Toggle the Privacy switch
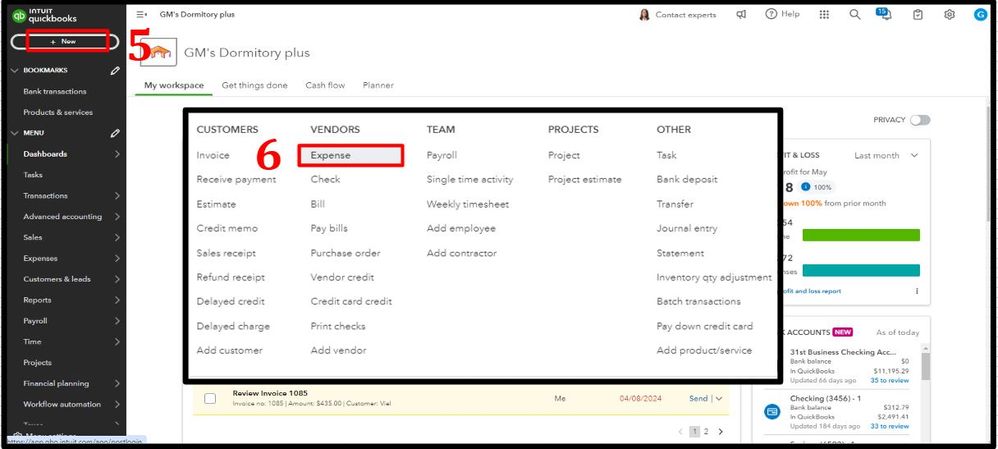This screenshot has width=998, height=449. (x=920, y=120)
